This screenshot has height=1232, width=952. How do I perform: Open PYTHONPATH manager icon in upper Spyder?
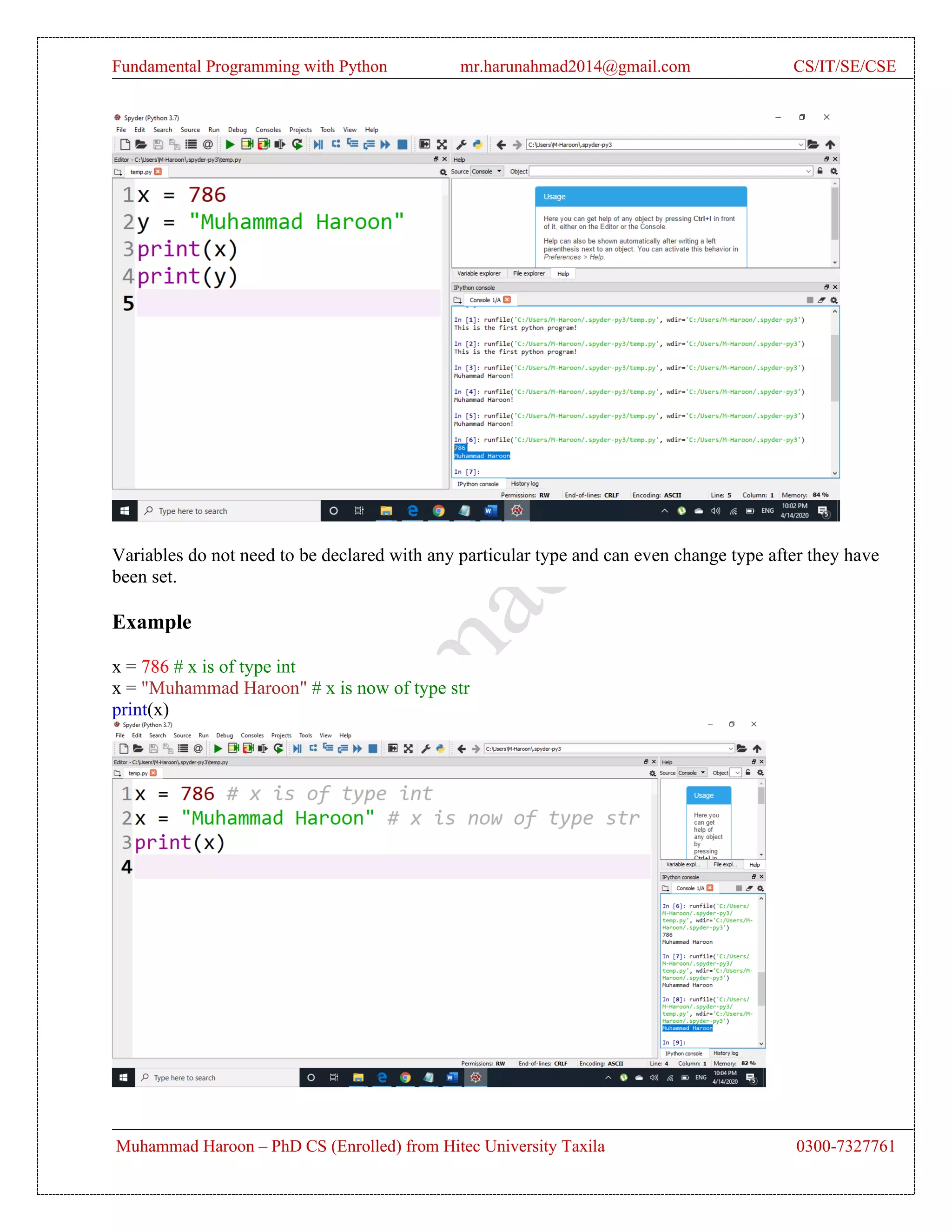[x=478, y=145]
